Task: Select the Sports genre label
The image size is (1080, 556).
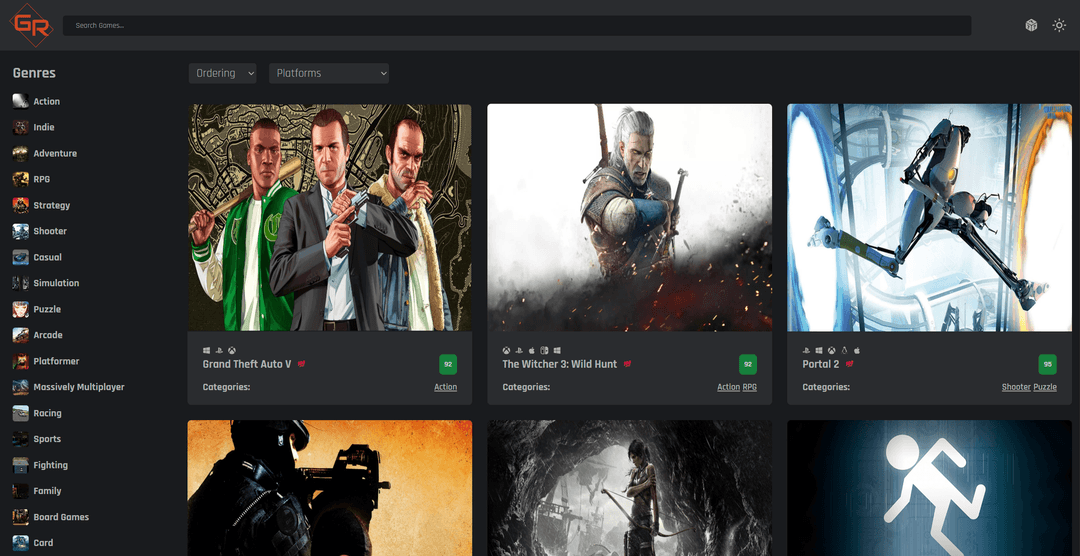Action: [x=47, y=439]
